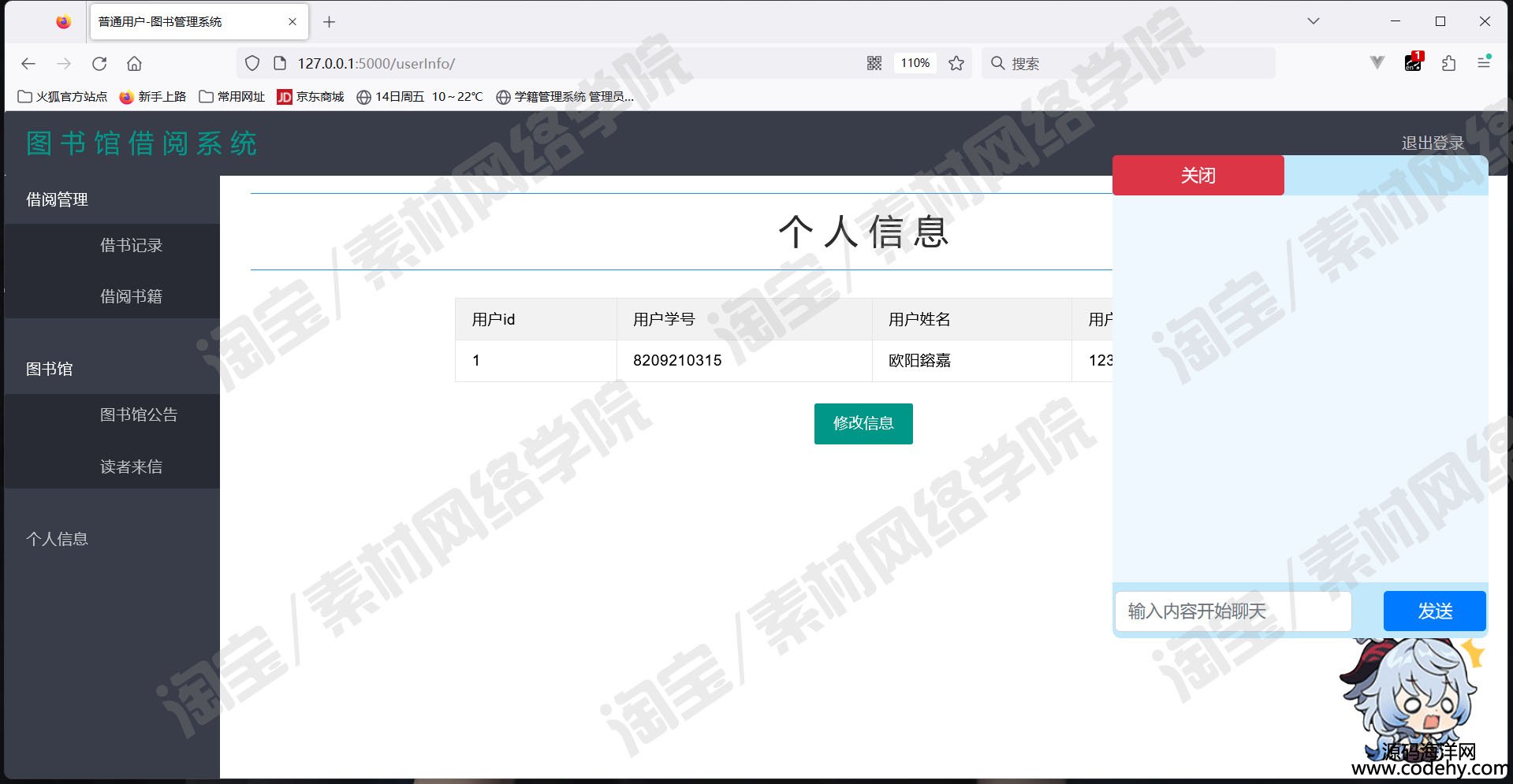
Task: Open the QR code icon in address bar
Action: pyautogui.click(x=874, y=63)
